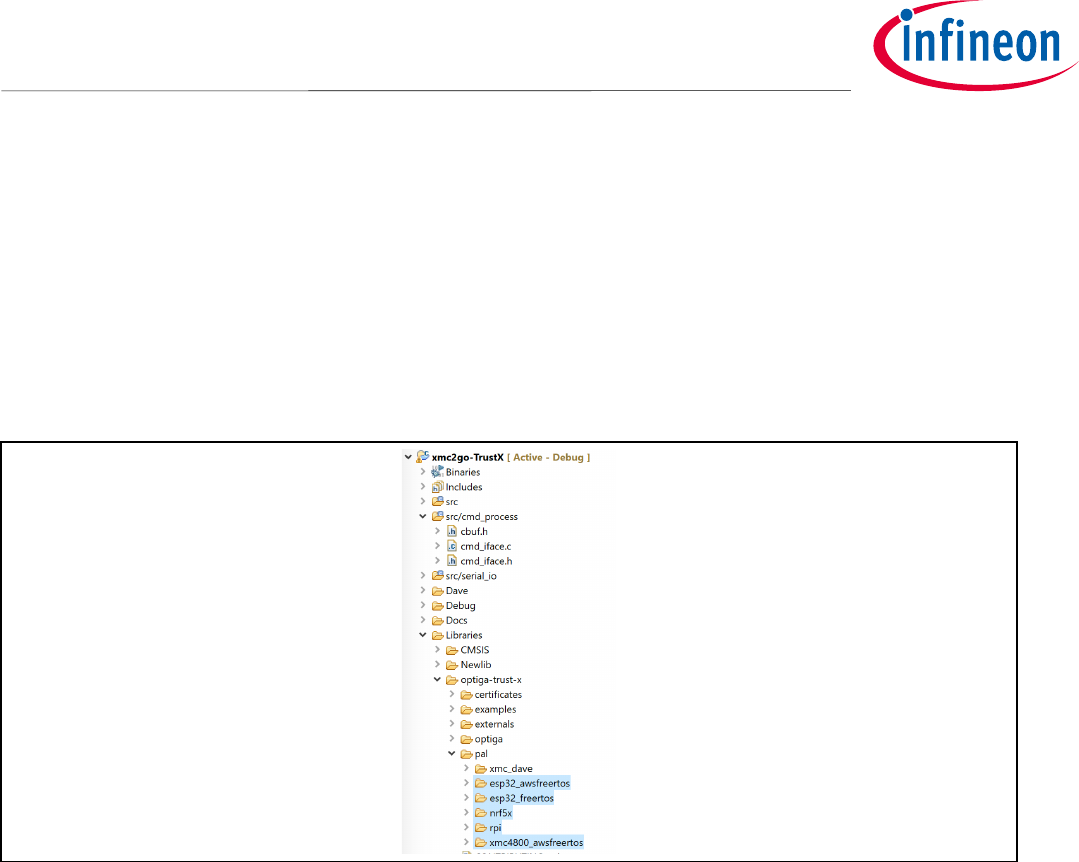Collapse the xmc2go-TrustX project node
Viewport: 1079px width, 862px height.
[408, 457]
